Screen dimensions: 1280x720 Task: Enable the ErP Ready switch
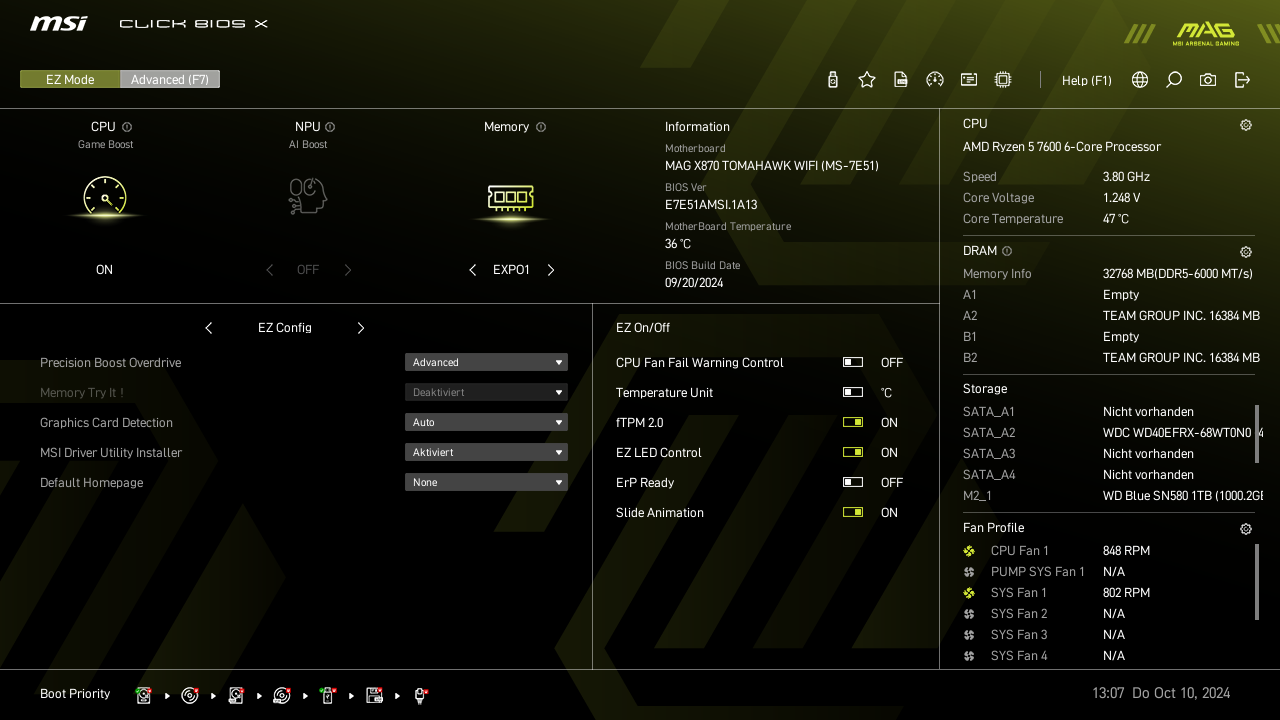(853, 482)
